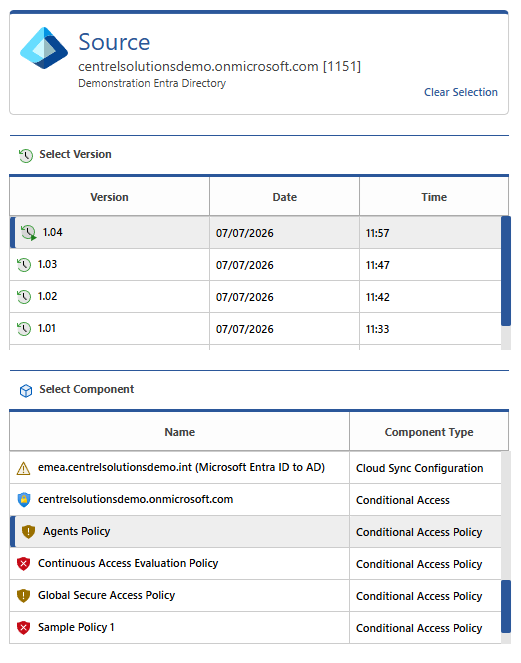Sort by the Time column header
Image resolution: width=521 pixels, height=663 pixels.
(x=434, y=197)
